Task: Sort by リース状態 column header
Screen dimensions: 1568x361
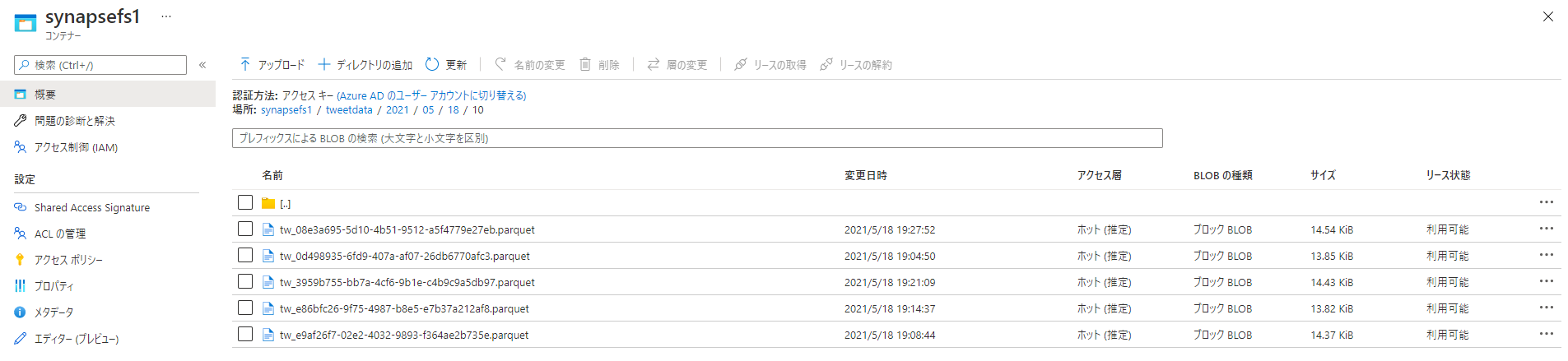Action: pyautogui.click(x=1448, y=175)
